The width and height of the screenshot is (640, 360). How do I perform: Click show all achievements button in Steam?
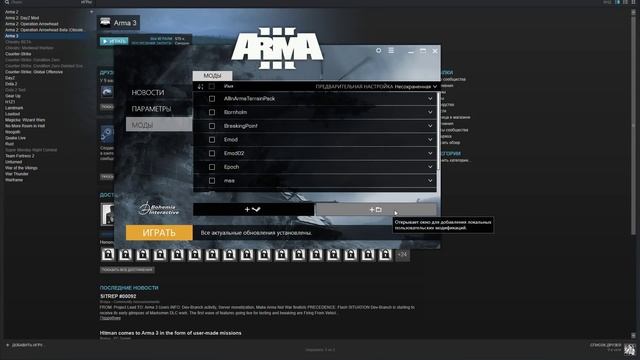point(127,270)
